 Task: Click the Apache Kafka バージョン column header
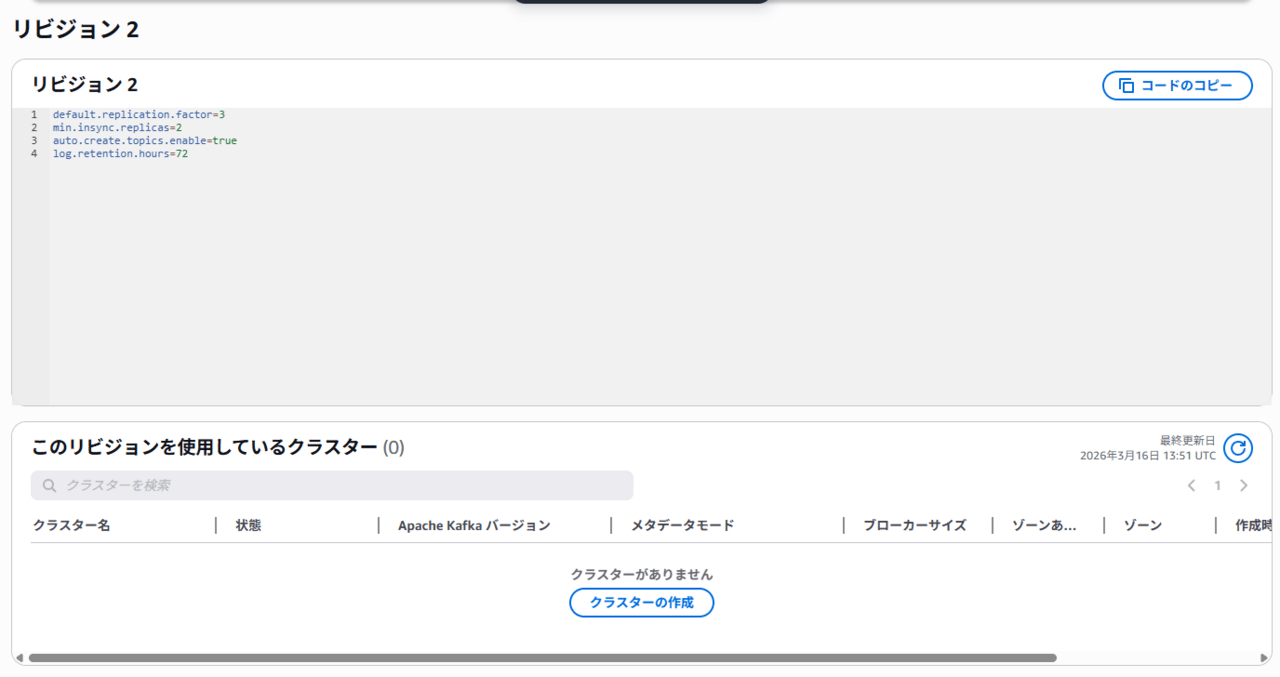473,526
